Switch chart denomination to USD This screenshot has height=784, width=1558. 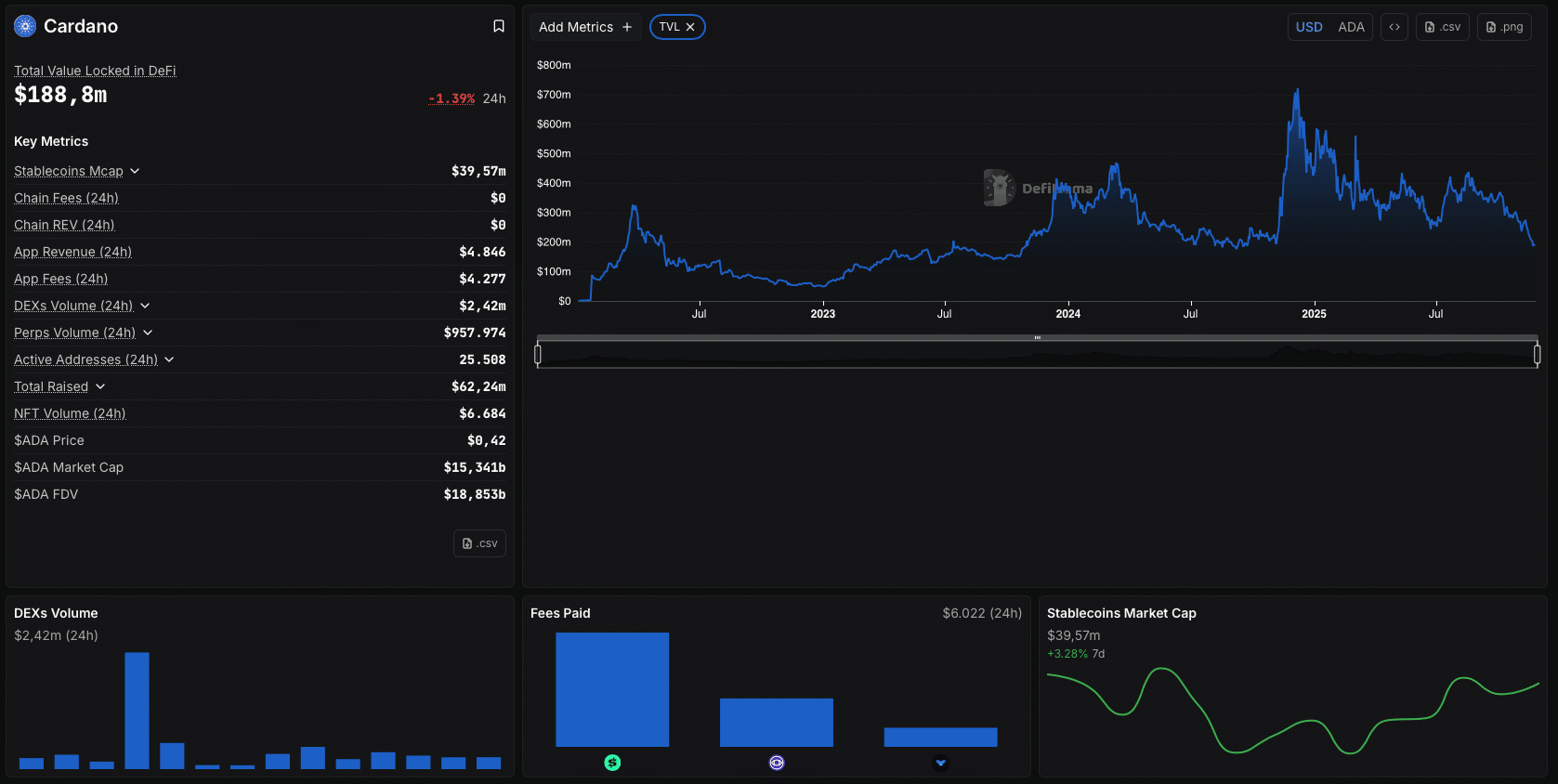click(x=1309, y=27)
